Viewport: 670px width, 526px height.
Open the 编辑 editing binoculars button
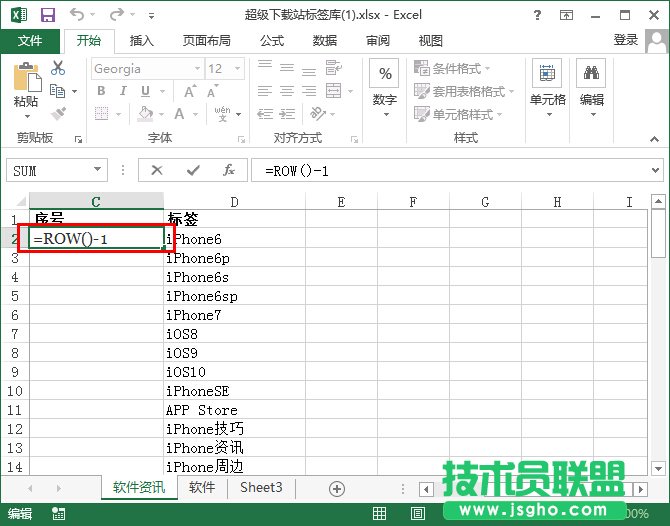tap(592, 88)
